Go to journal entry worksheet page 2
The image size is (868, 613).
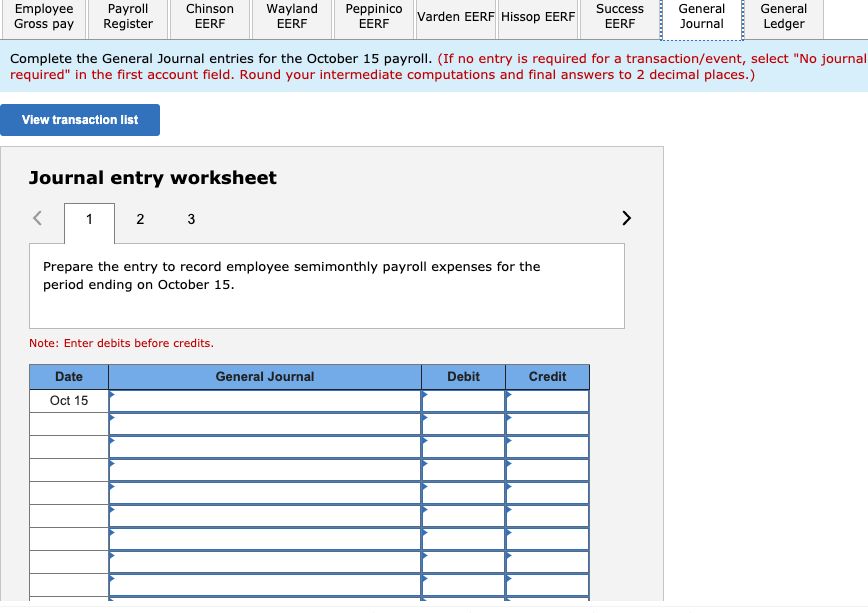click(140, 219)
